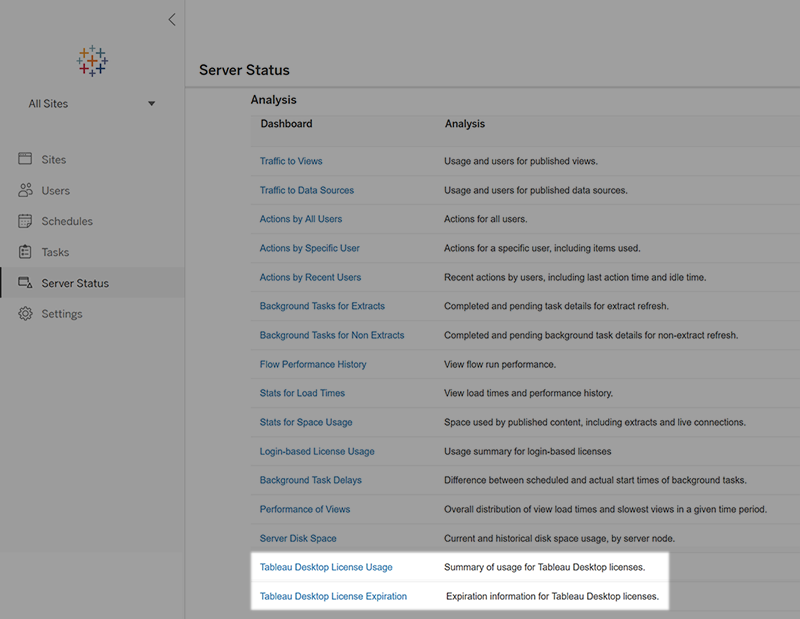Click 'Actions for all users.' description
This screenshot has width=800, height=619.
(x=486, y=219)
